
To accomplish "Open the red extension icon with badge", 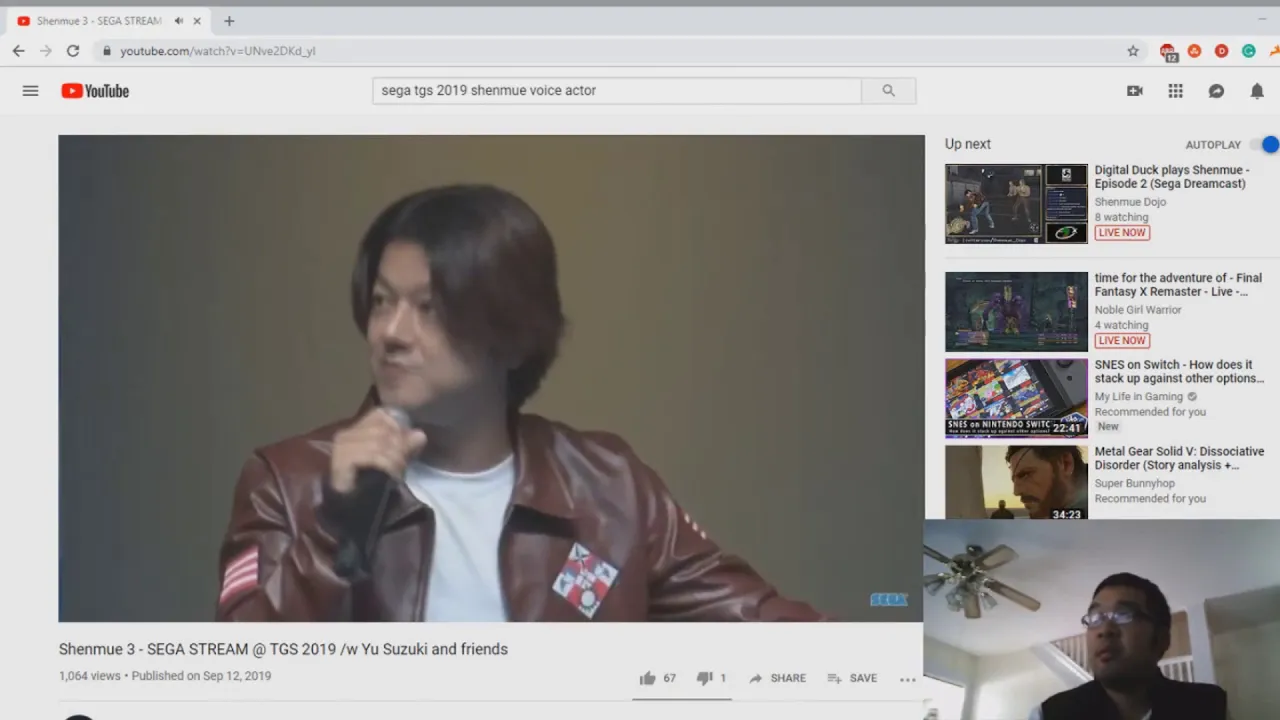I will tap(1168, 52).
